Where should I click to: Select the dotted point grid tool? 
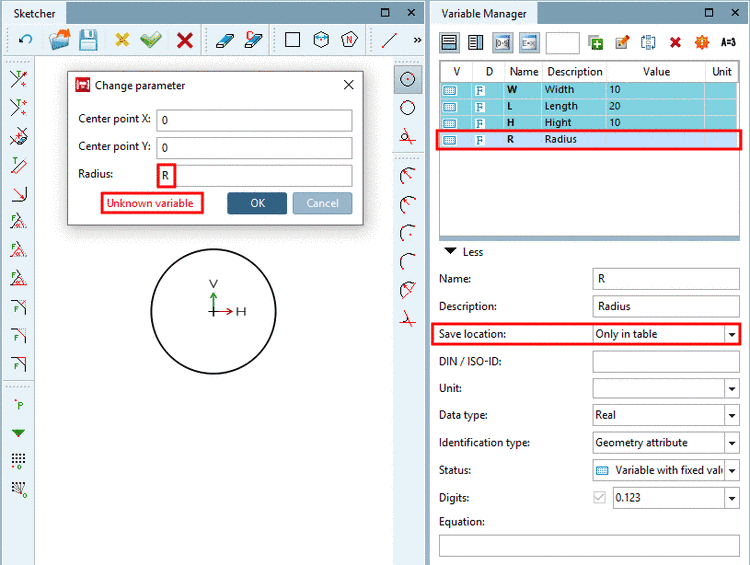[19, 461]
